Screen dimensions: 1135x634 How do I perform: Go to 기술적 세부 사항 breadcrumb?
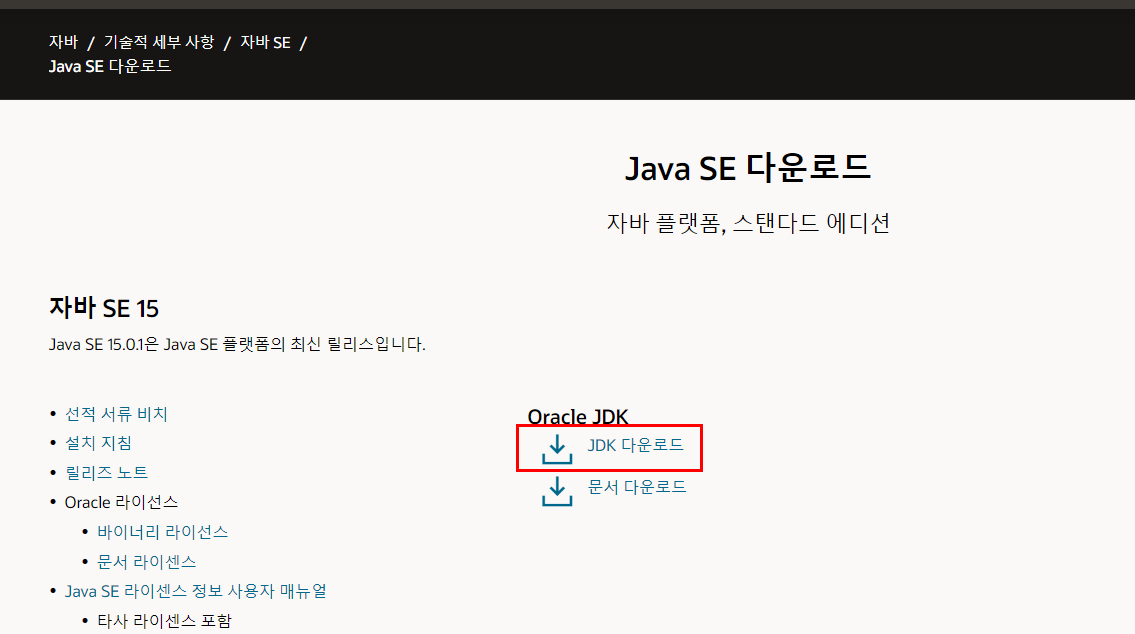pos(159,42)
